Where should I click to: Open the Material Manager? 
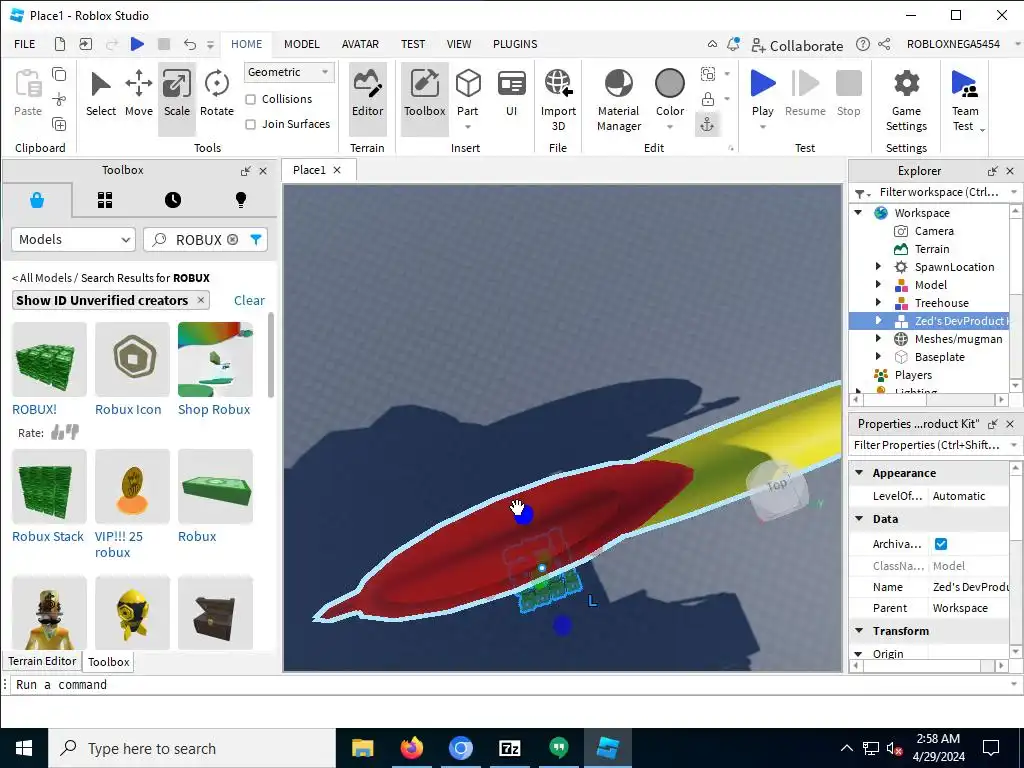pyautogui.click(x=618, y=99)
